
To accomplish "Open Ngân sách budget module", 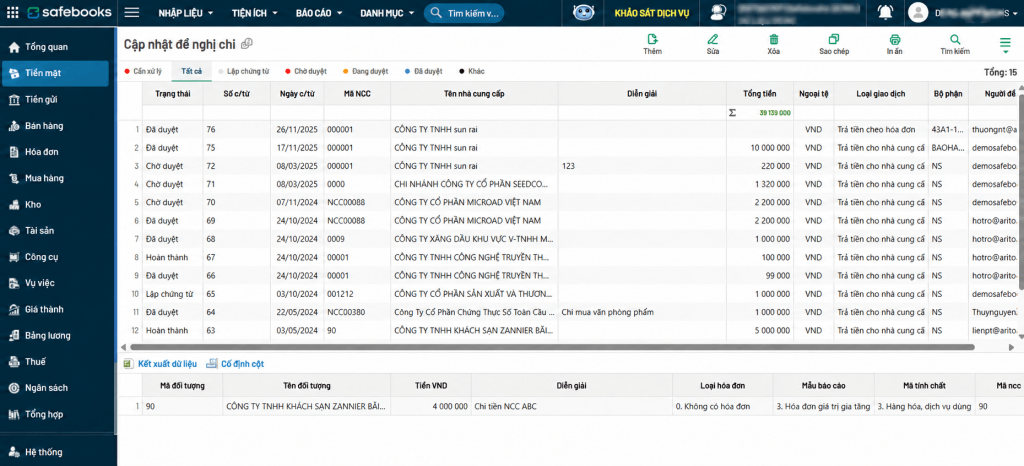I will 55,388.
